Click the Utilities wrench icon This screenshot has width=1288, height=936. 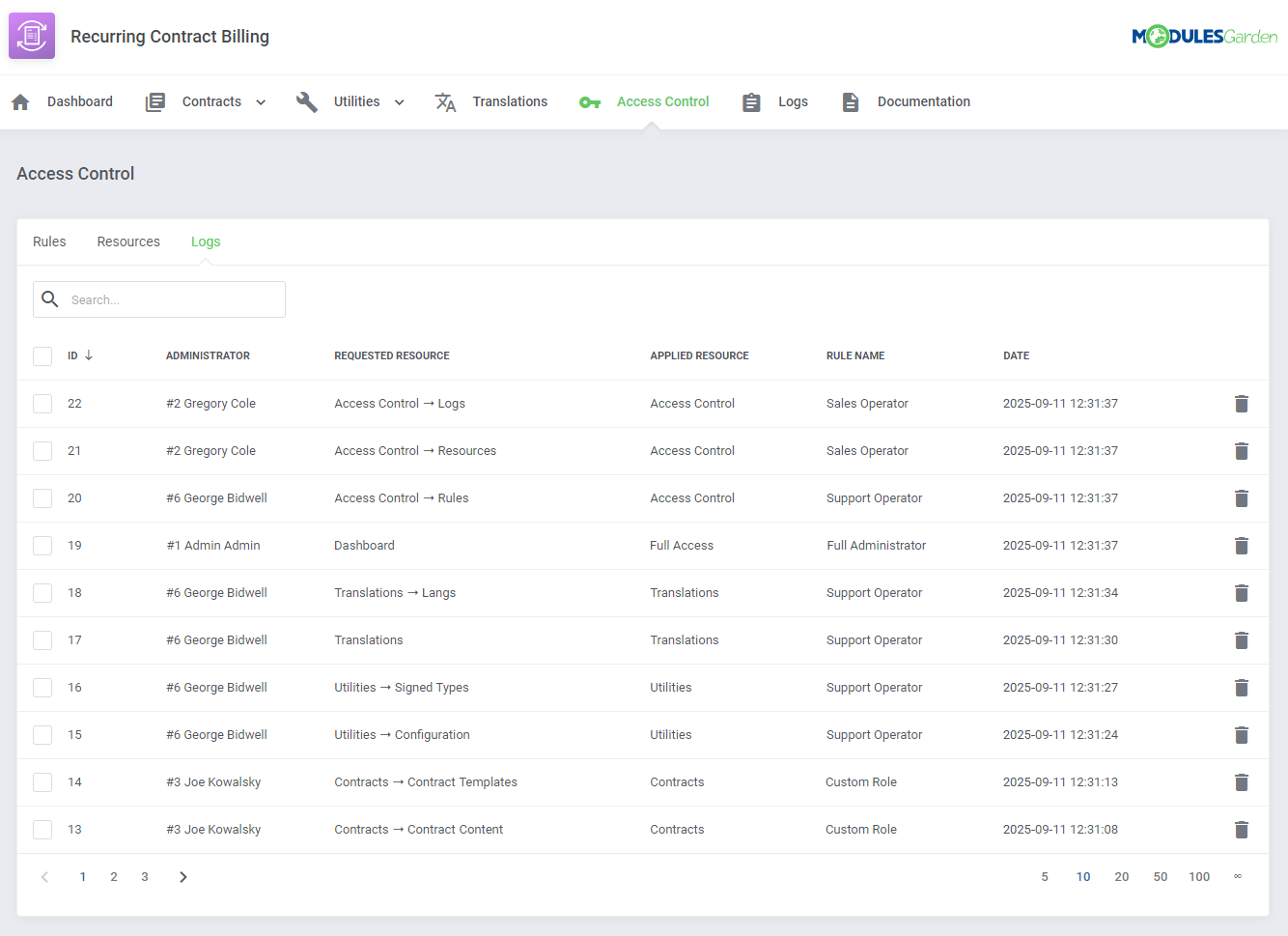pos(306,101)
